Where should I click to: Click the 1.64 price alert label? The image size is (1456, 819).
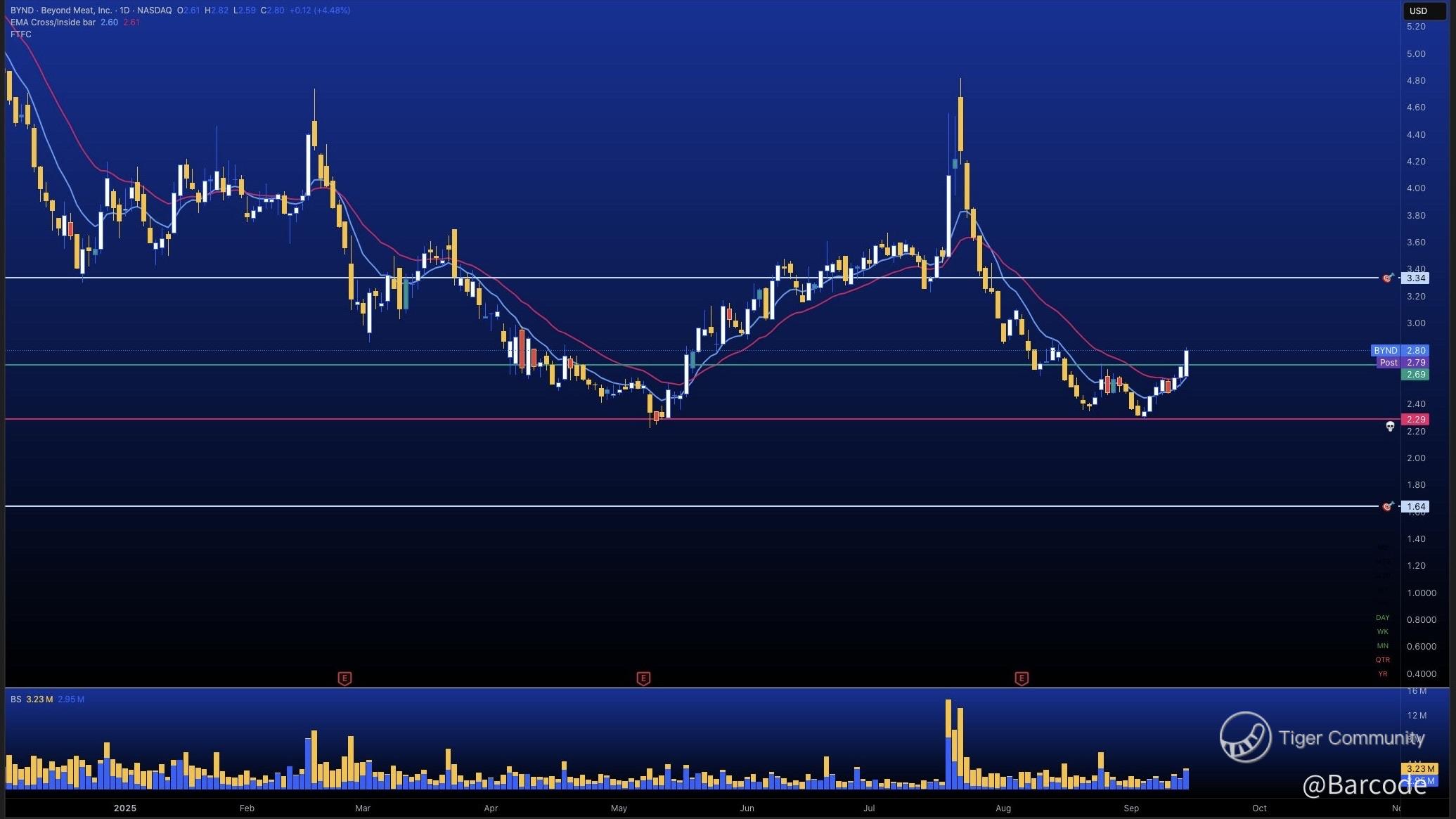pos(1415,506)
